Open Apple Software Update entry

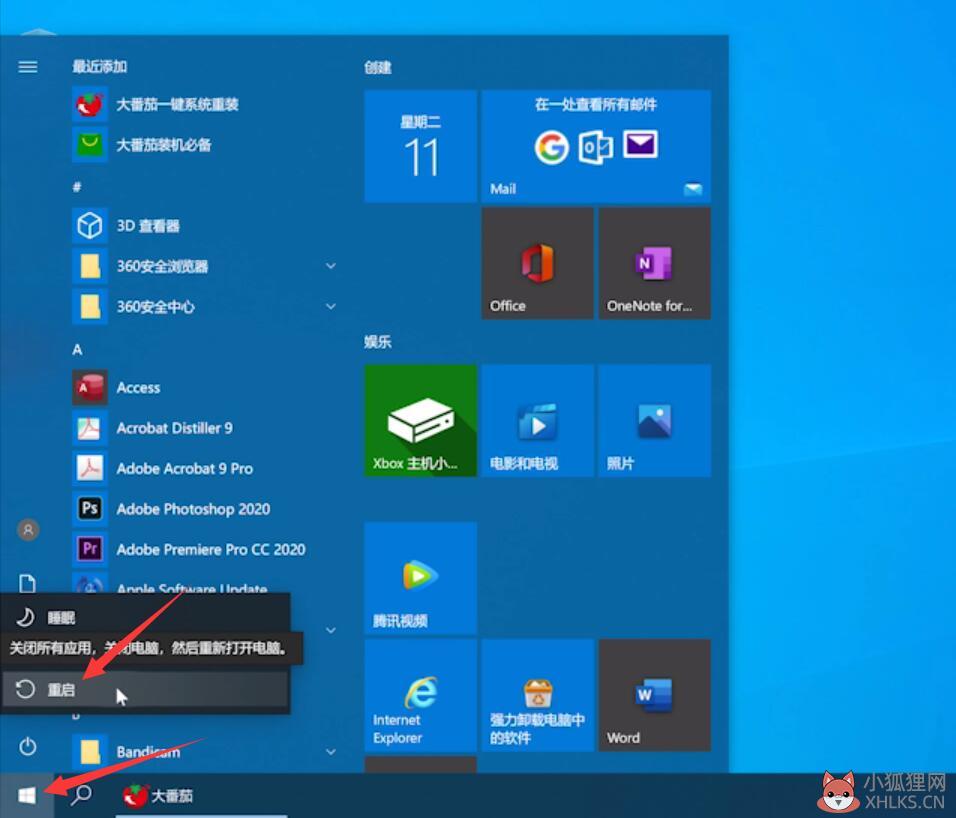204,584
